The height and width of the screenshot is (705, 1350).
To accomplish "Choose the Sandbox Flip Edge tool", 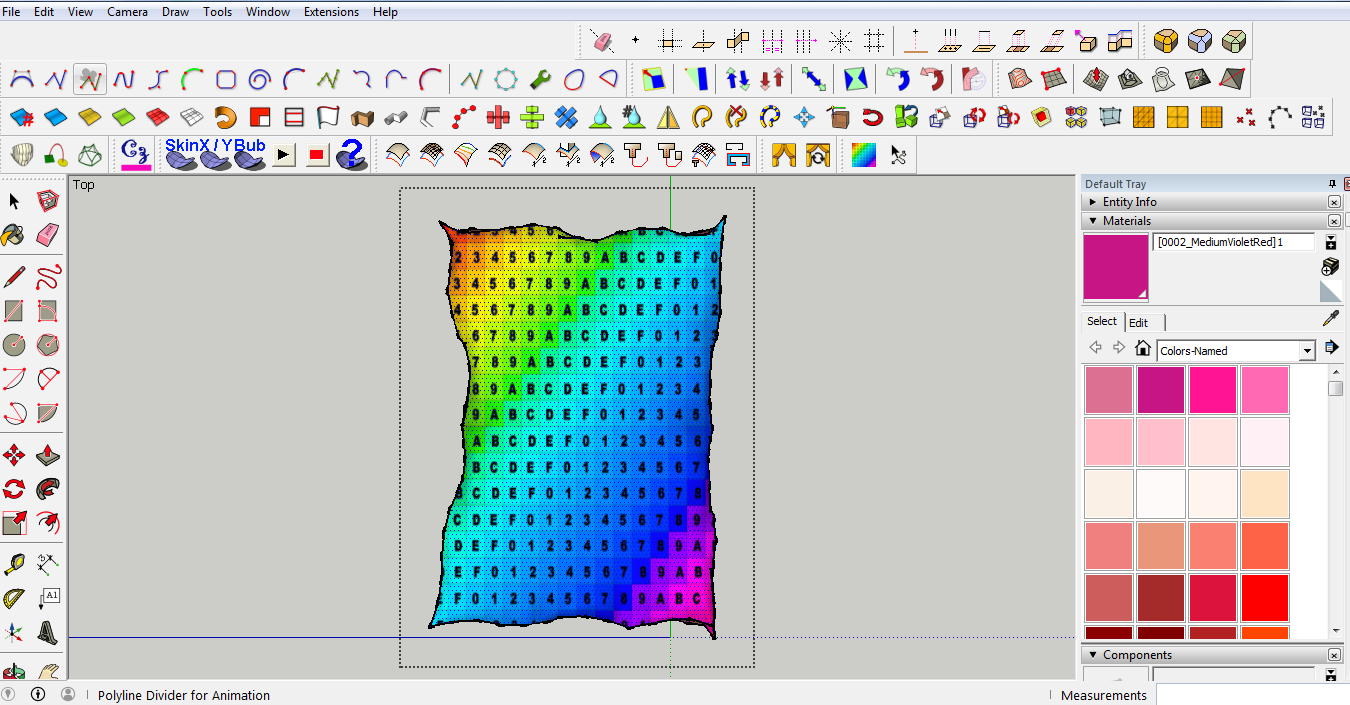I will (1233, 78).
